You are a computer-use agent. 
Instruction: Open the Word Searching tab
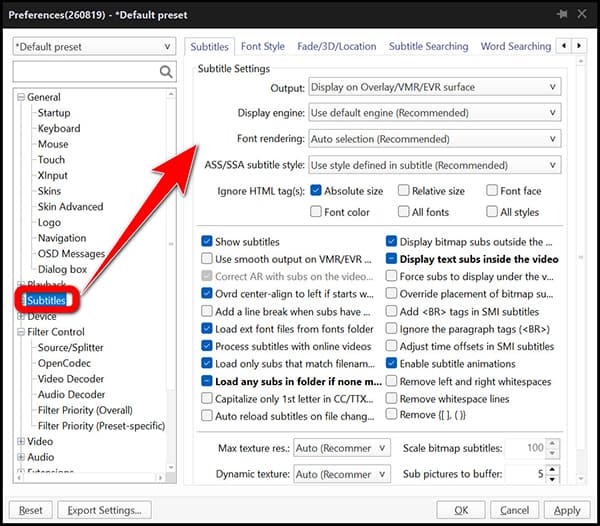click(x=515, y=46)
